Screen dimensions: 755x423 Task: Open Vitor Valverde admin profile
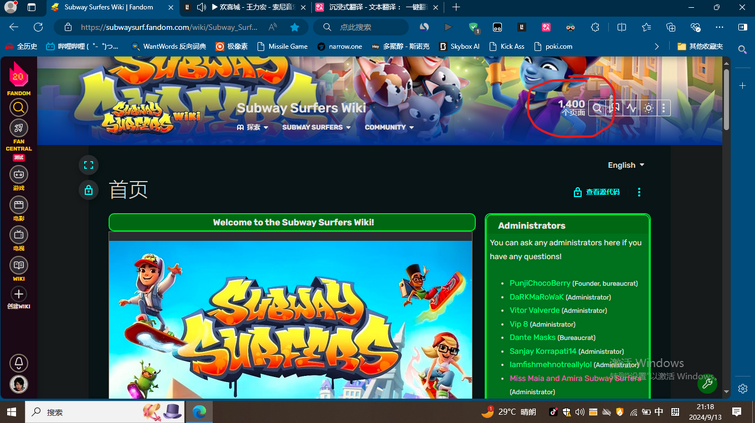pyautogui.click(x=534, y=310)
